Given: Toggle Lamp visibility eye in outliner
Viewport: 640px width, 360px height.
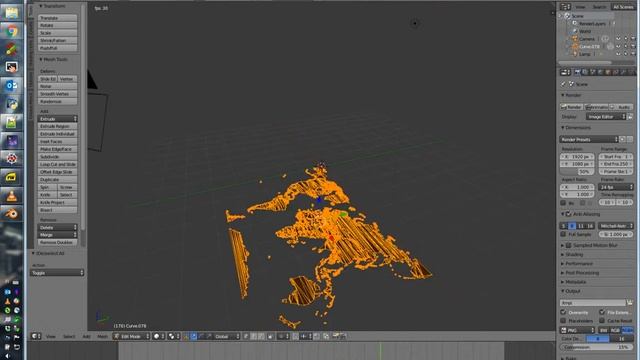Looking at the screenshot, I should click(618, 54).
